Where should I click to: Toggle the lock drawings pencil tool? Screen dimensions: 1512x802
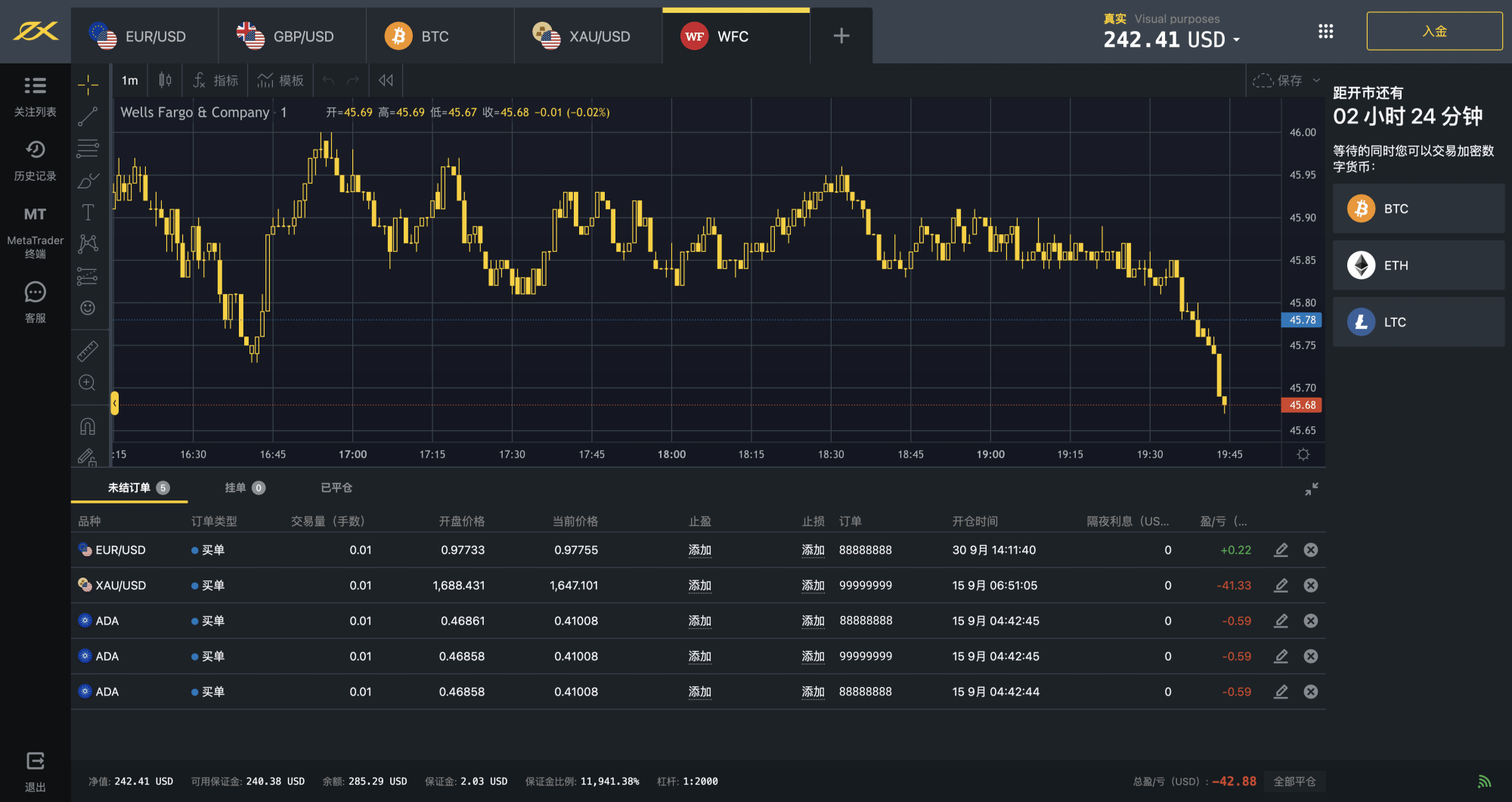[88, 457]
